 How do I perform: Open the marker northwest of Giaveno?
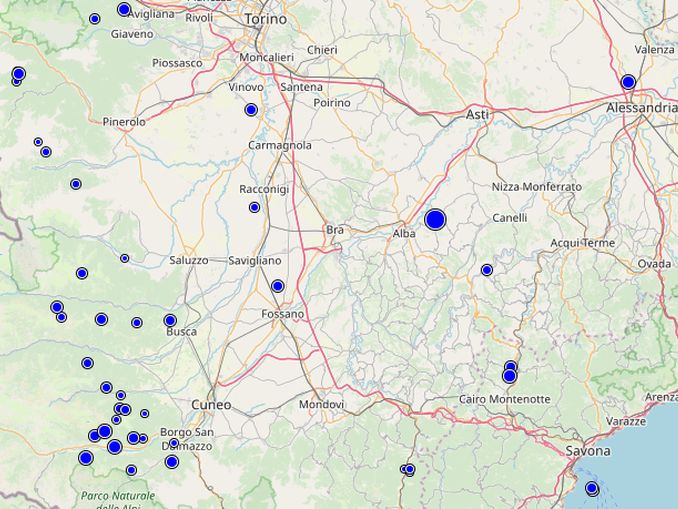click(x=95, y=19)
